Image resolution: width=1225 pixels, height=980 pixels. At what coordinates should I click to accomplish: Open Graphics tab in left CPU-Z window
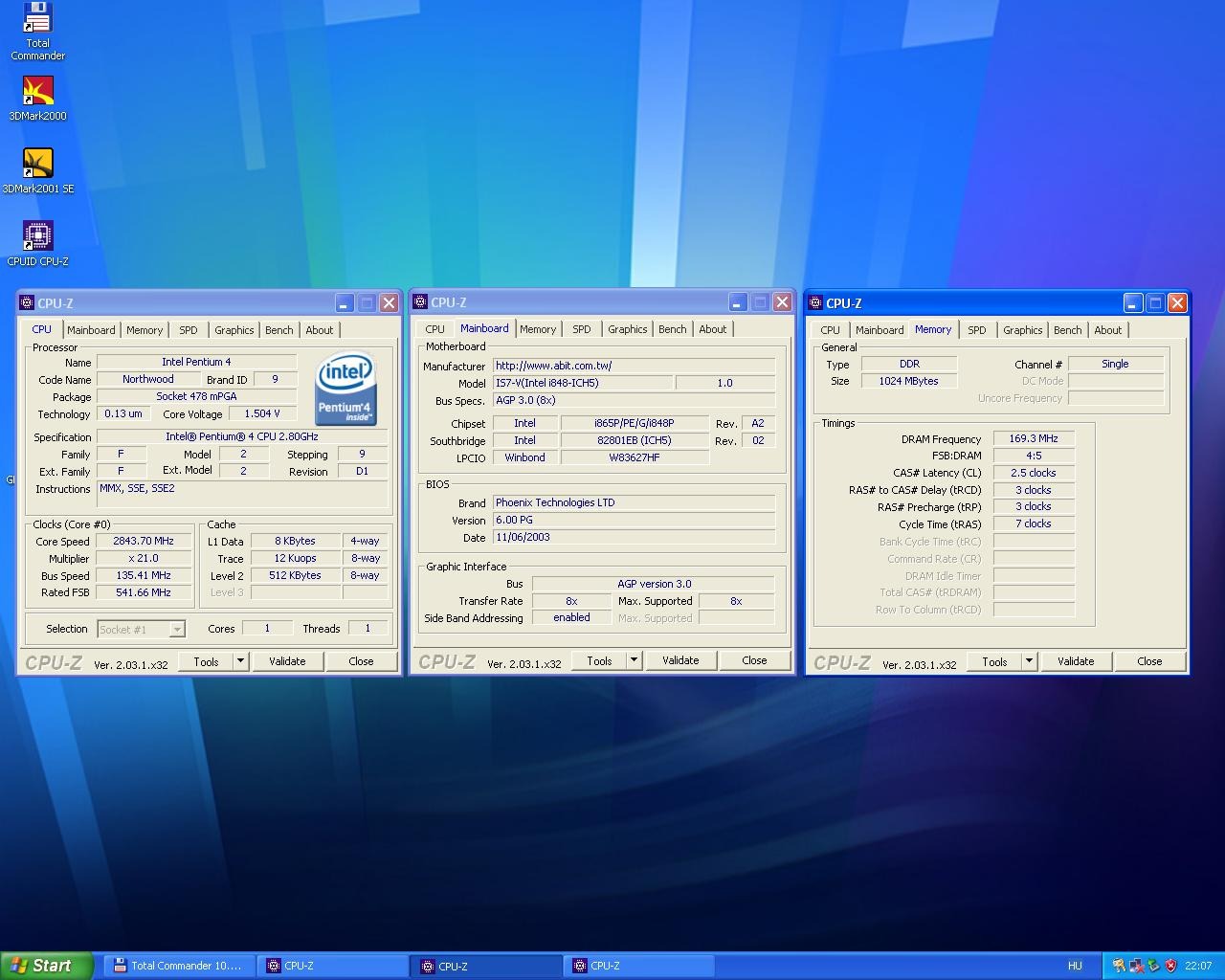tap(234, 330)
